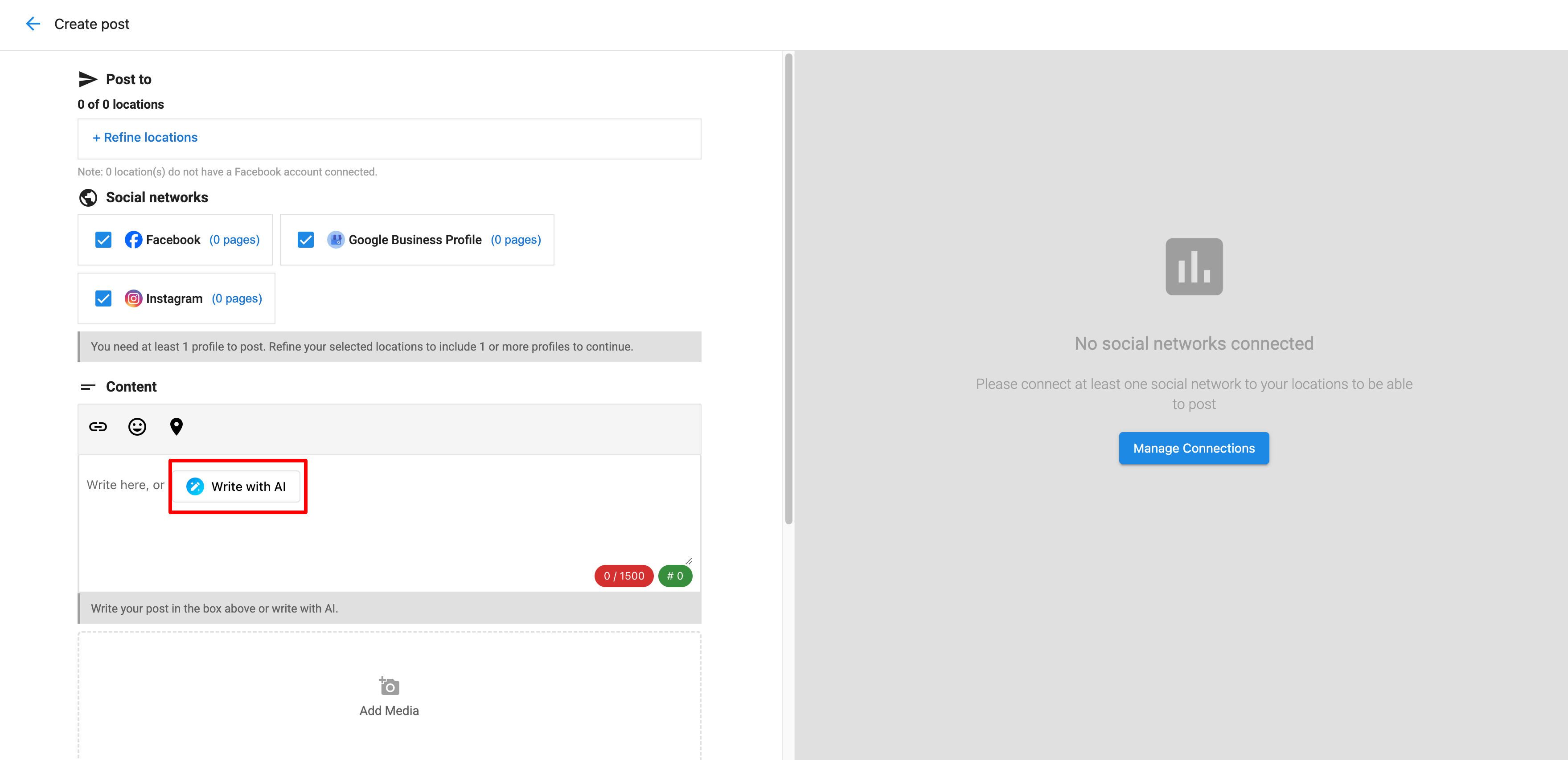Screen dimensions: 1568x760
Task: Uncheck the Instagram checkbox
Action: click(x=103, y=299)
